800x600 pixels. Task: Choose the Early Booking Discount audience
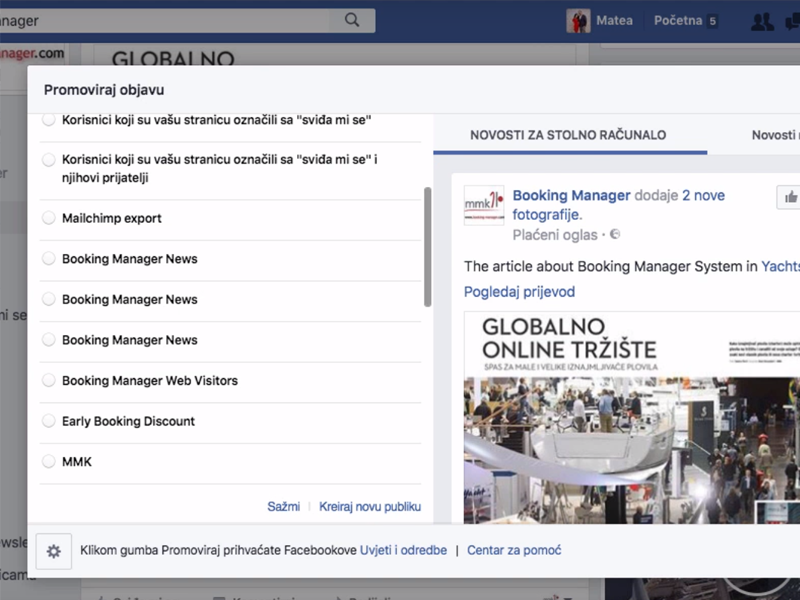click(49, 421)
